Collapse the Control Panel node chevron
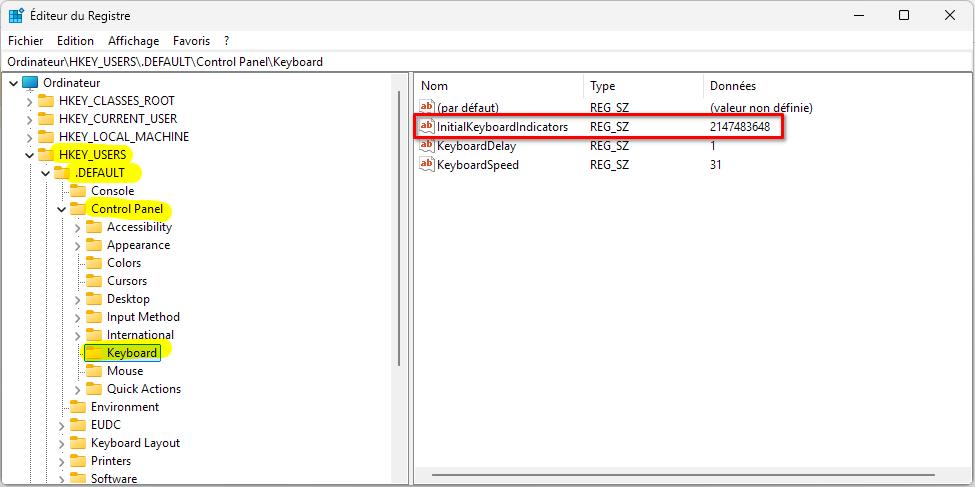975x487 pixels. click(62, 210)
